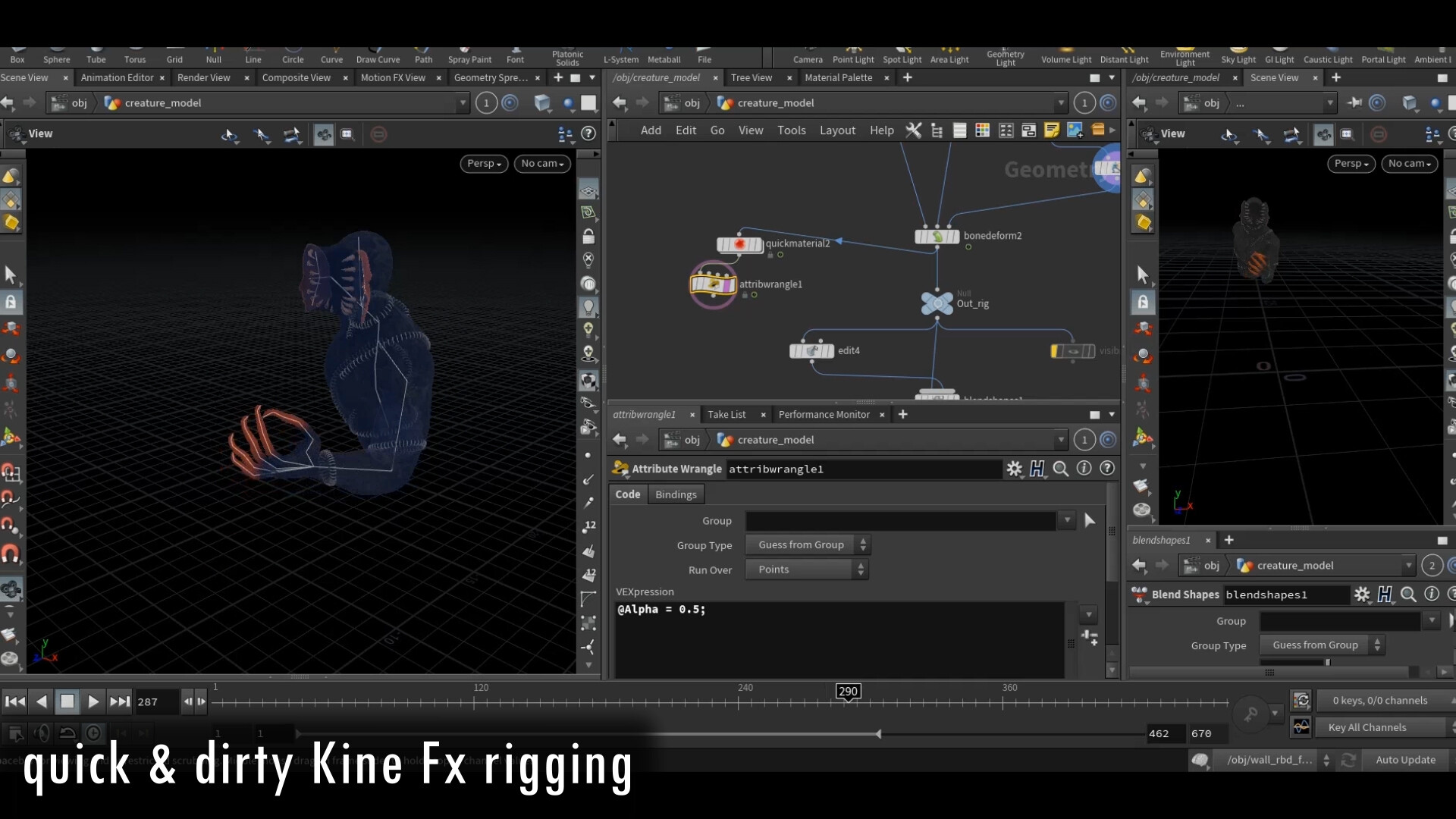Screen dimensions: 1456x819
Task: Open the Run Over Points dropdown
Action: click(x=805, y=569)
